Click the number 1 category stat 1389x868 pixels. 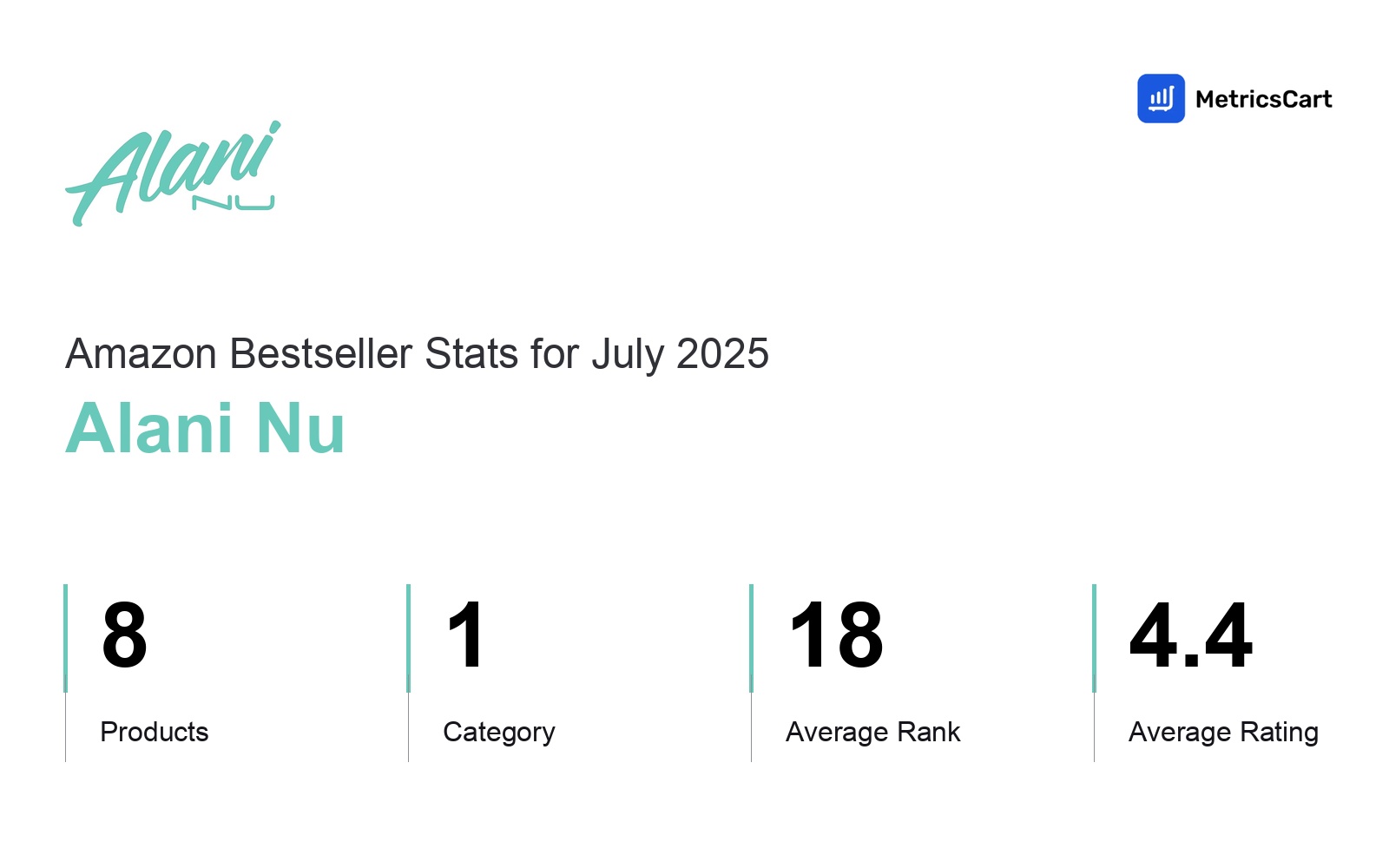coord(466,635)
